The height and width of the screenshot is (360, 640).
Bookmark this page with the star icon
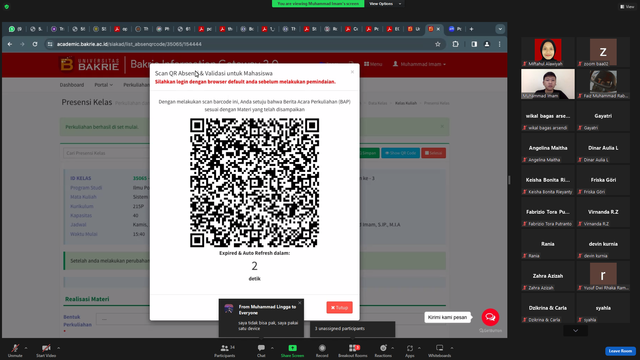click(438, 44)
